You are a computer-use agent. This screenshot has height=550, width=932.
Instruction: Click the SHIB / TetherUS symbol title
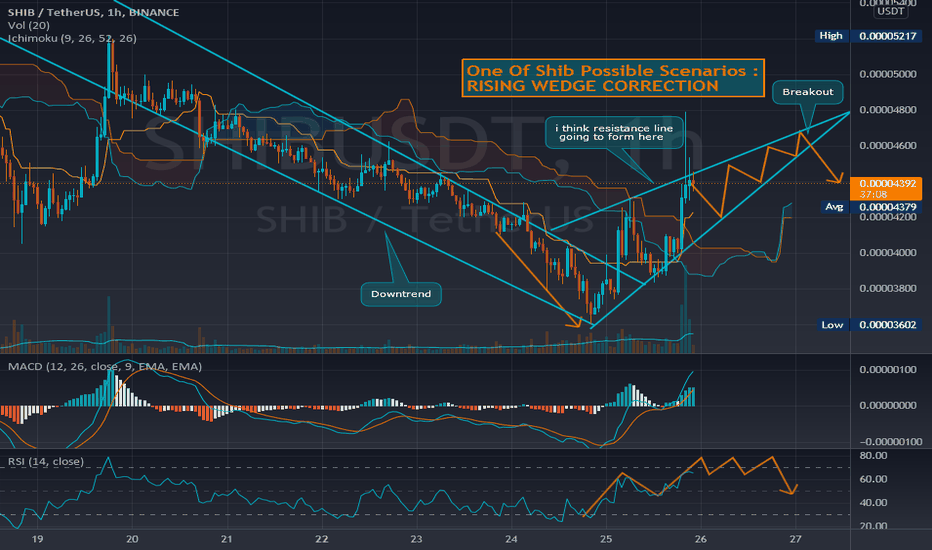point(93,12)
